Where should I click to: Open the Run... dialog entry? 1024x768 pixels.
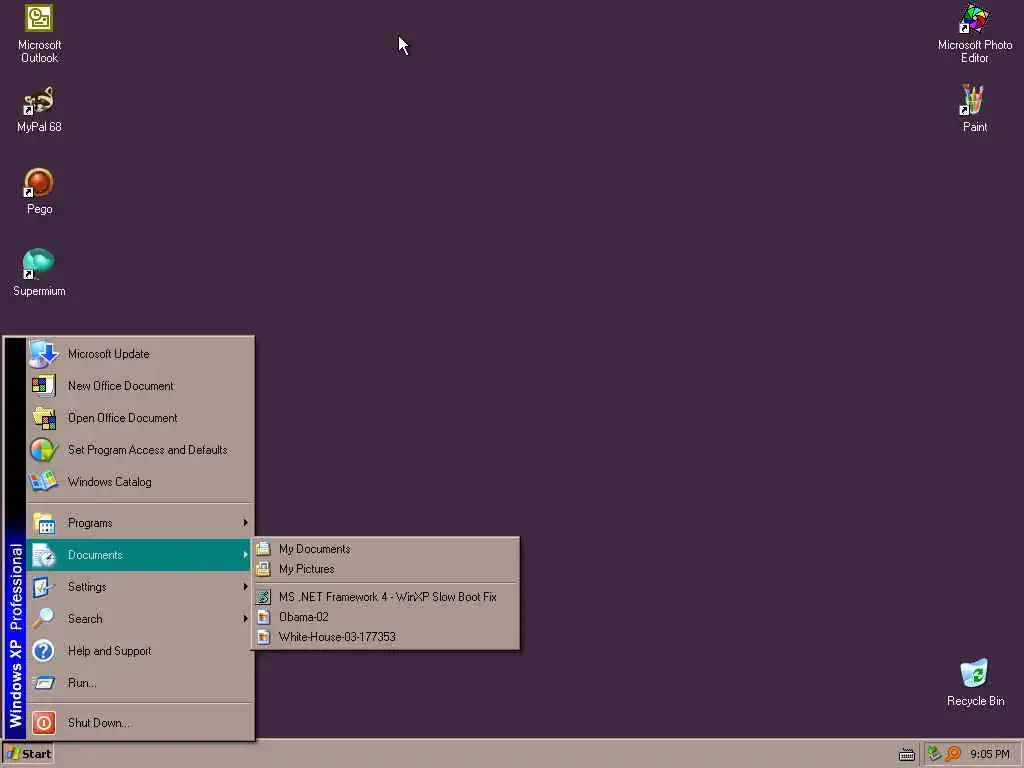[140, 683]
